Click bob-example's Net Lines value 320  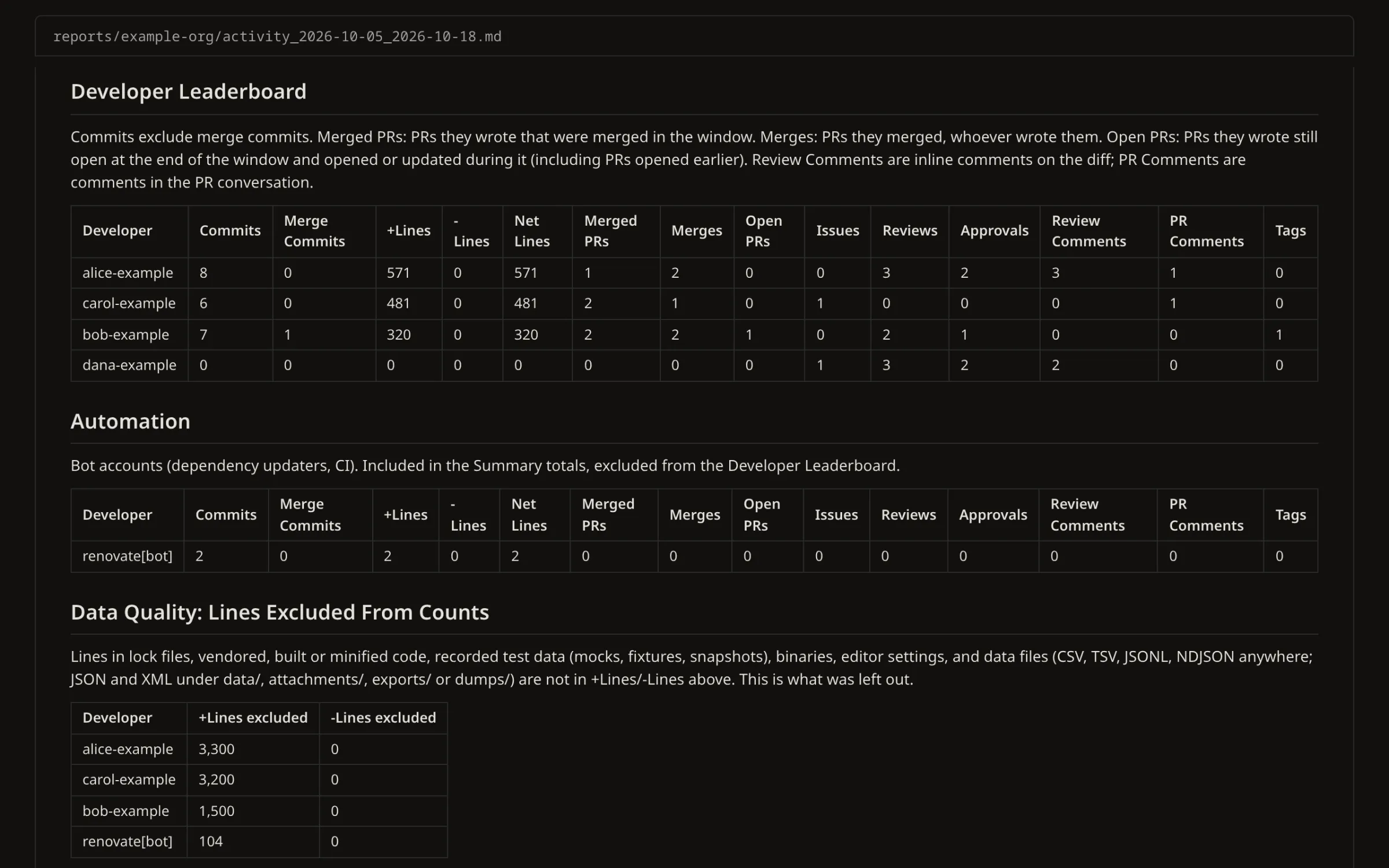point(526,334)
